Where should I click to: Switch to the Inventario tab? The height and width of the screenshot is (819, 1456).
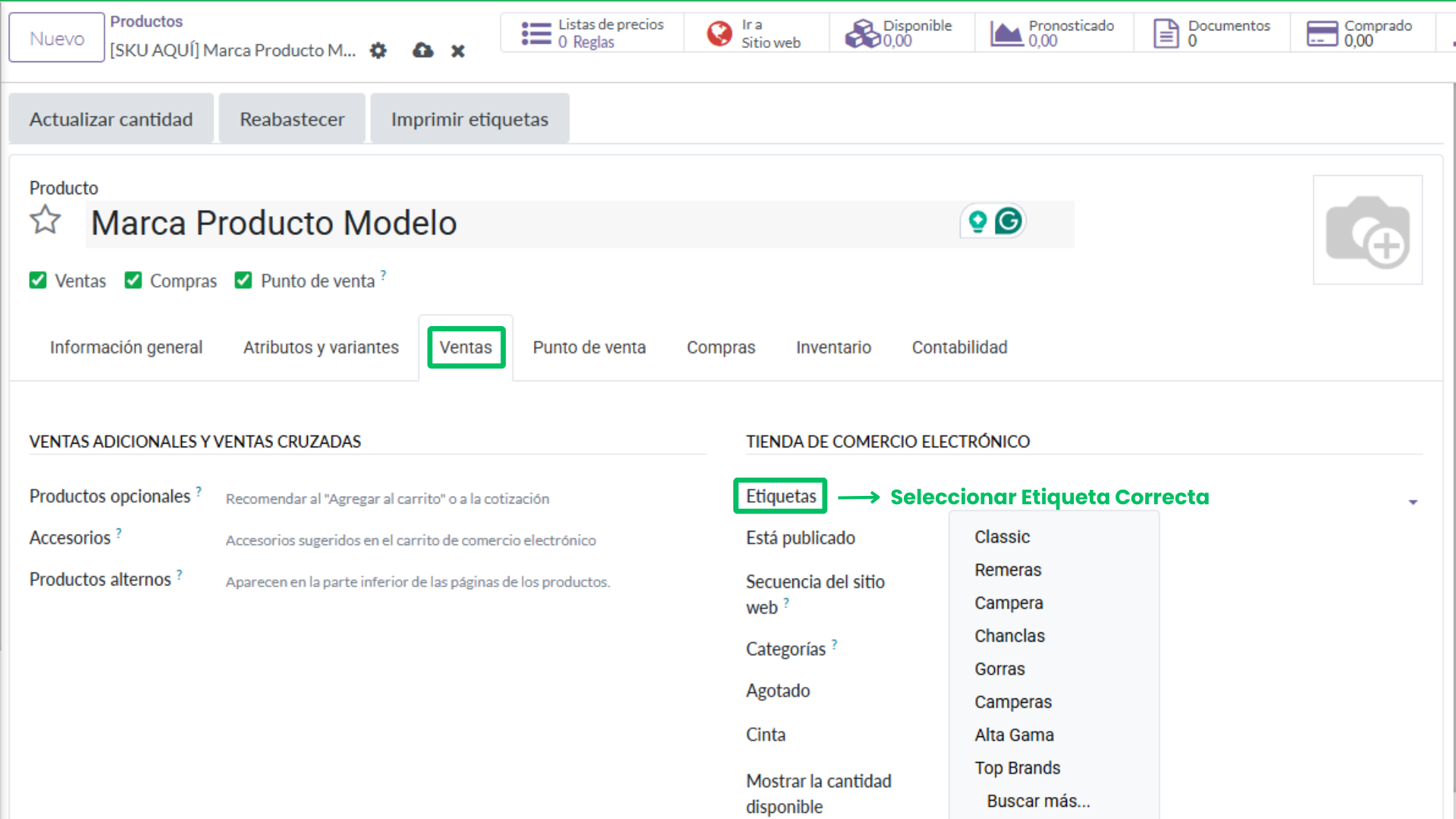pyautogui.click(x=833, y=347)
